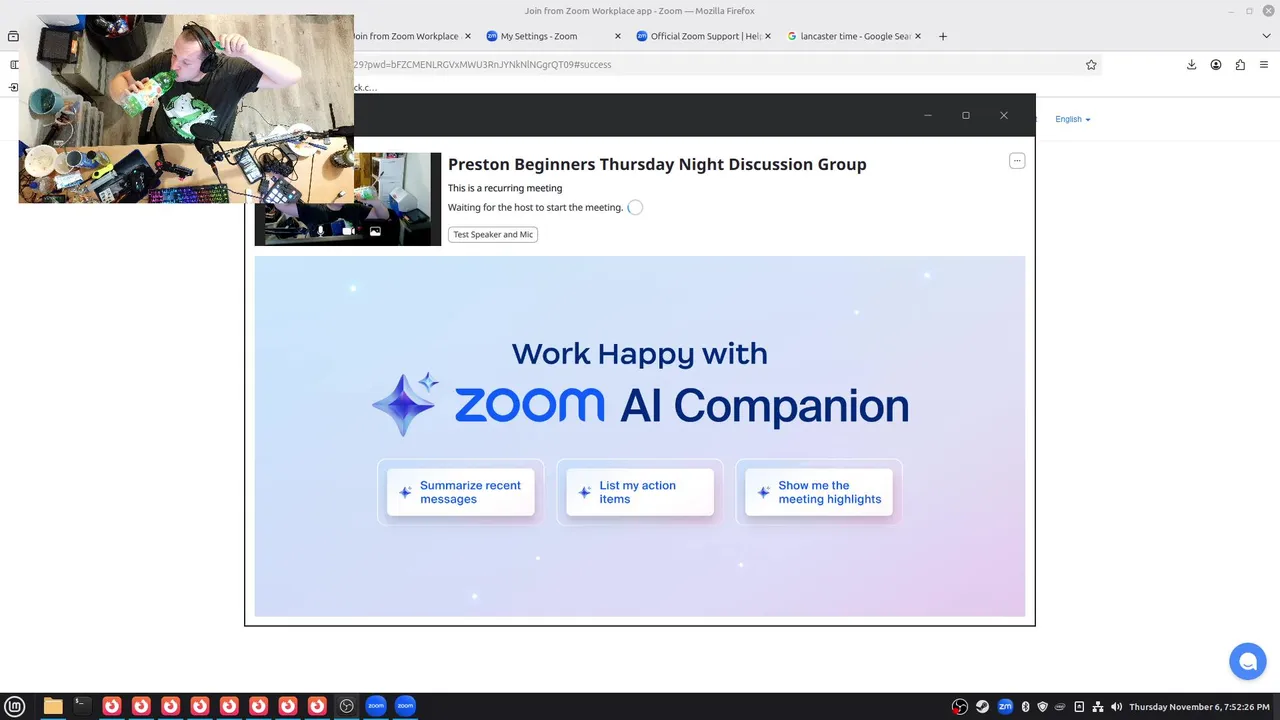Open the English language dropdown
Screen dimensions: 1280x720
click(1073, 119)
